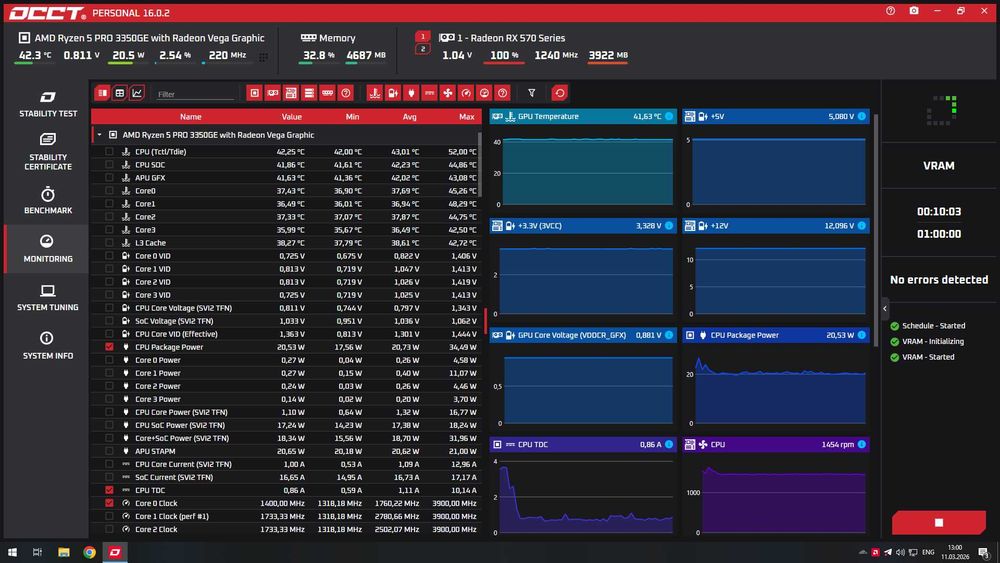
Task: Click the sensor Filter text field
Action: pyautogui.click(x=195, y=94)
